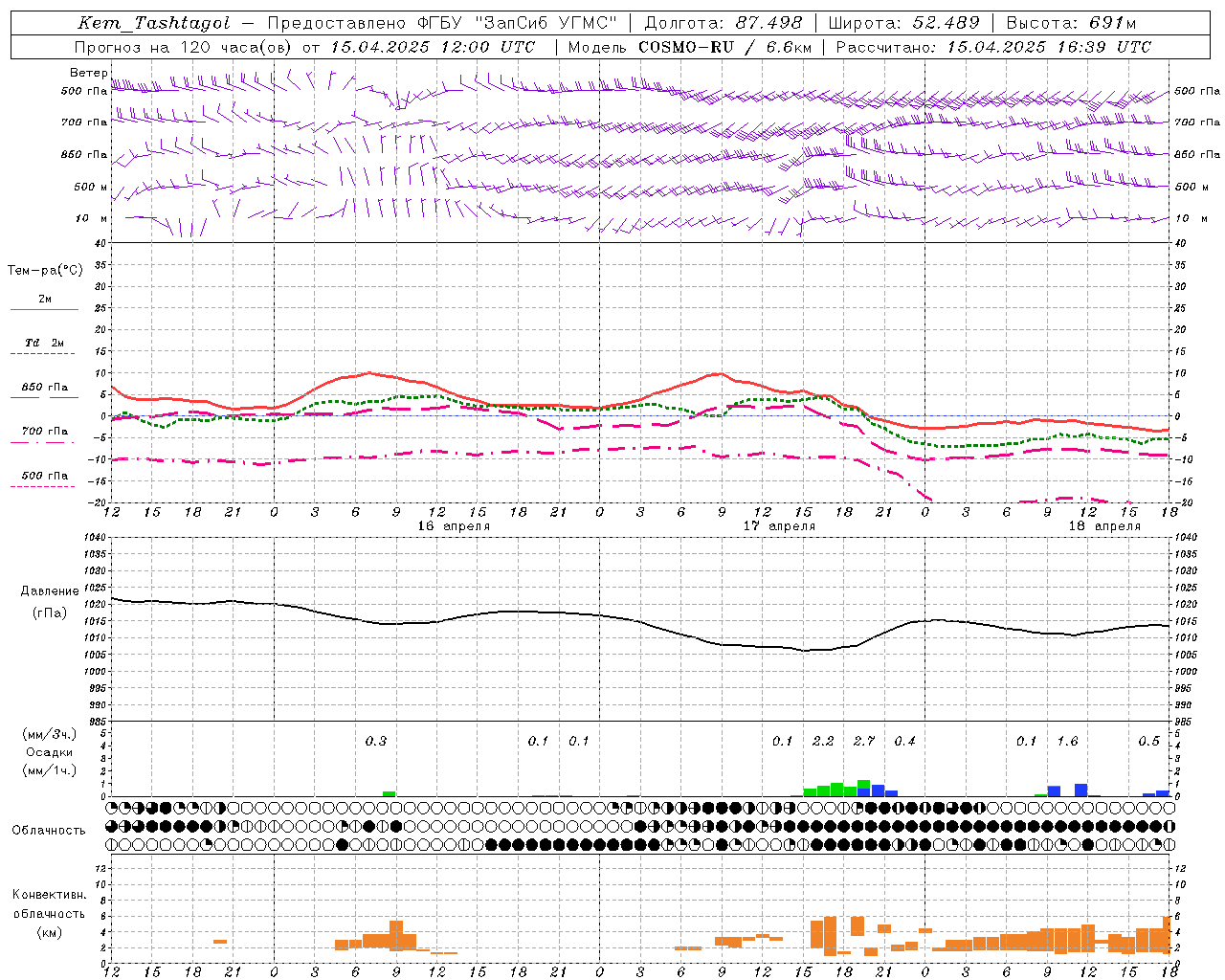Click the precipitation amount '1.6'
1225x980 pixels.
(x=1067, y=742)
